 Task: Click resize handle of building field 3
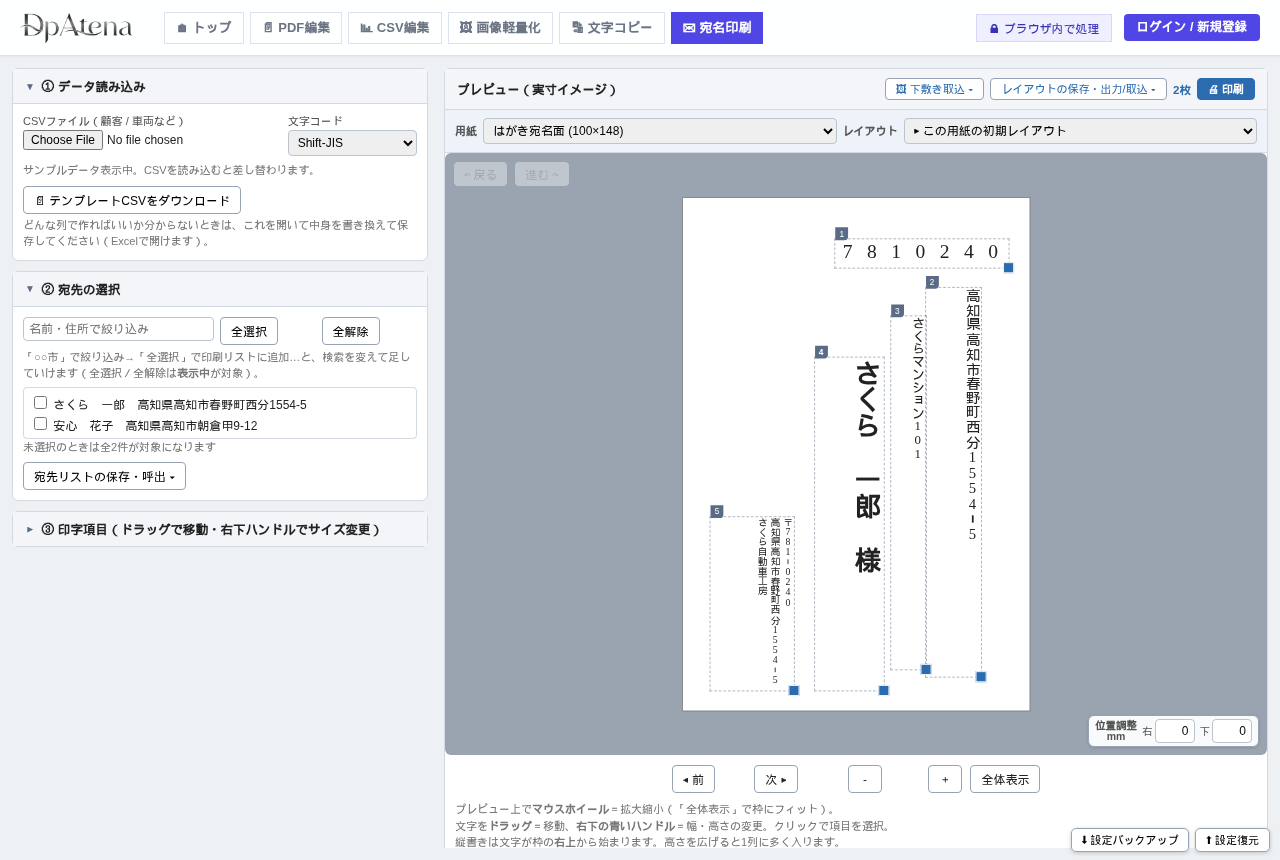926,669
